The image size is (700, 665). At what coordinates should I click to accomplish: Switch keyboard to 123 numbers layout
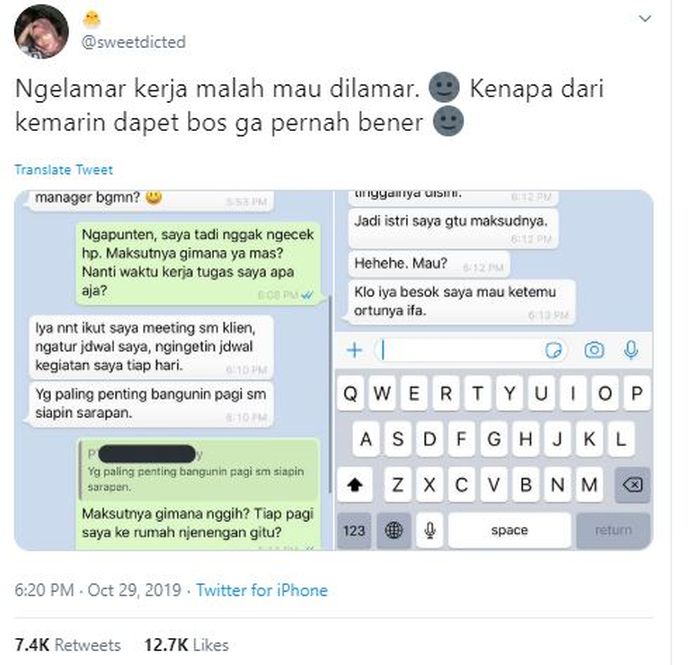coord(354,530)
